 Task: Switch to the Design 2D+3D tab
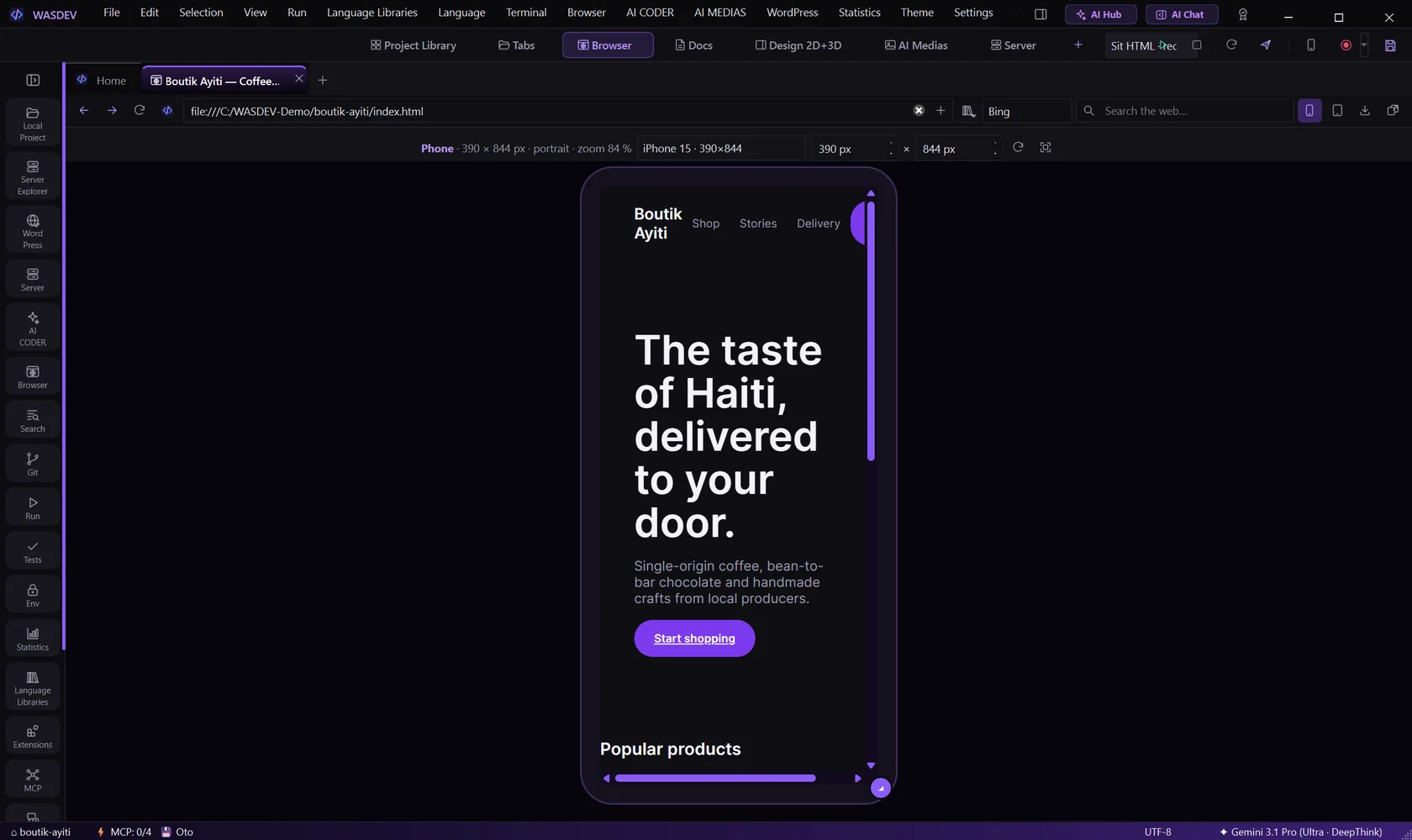[798, 45]
